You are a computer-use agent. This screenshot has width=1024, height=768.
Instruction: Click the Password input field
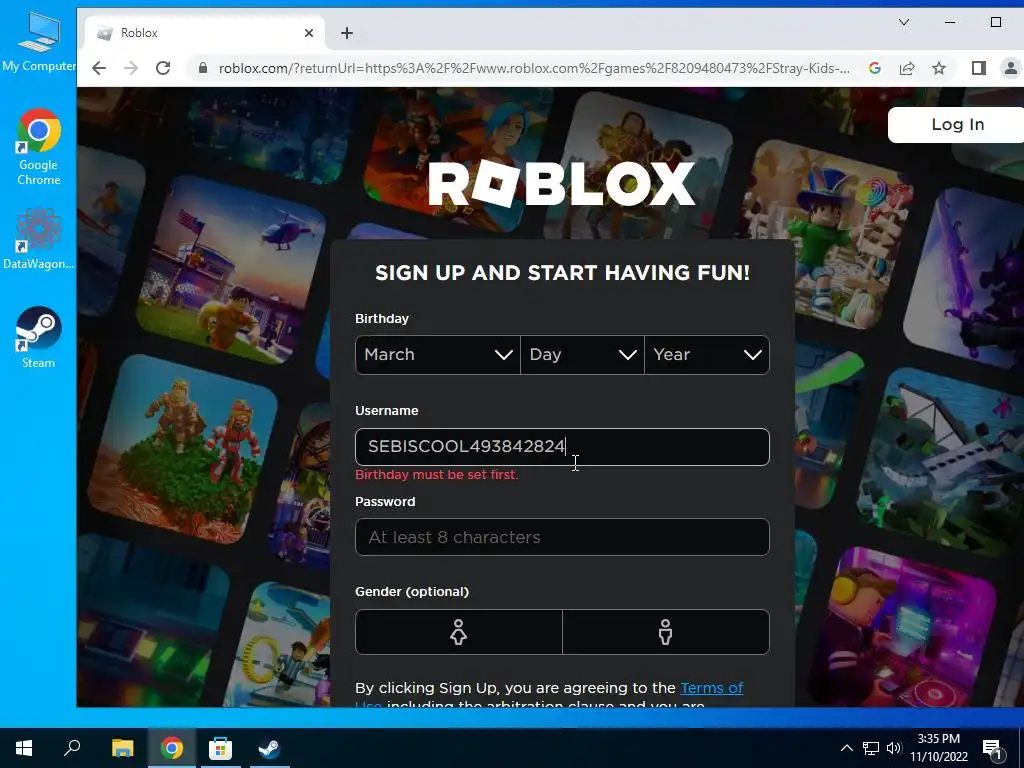pyautogui.click(x=562, y=537)
